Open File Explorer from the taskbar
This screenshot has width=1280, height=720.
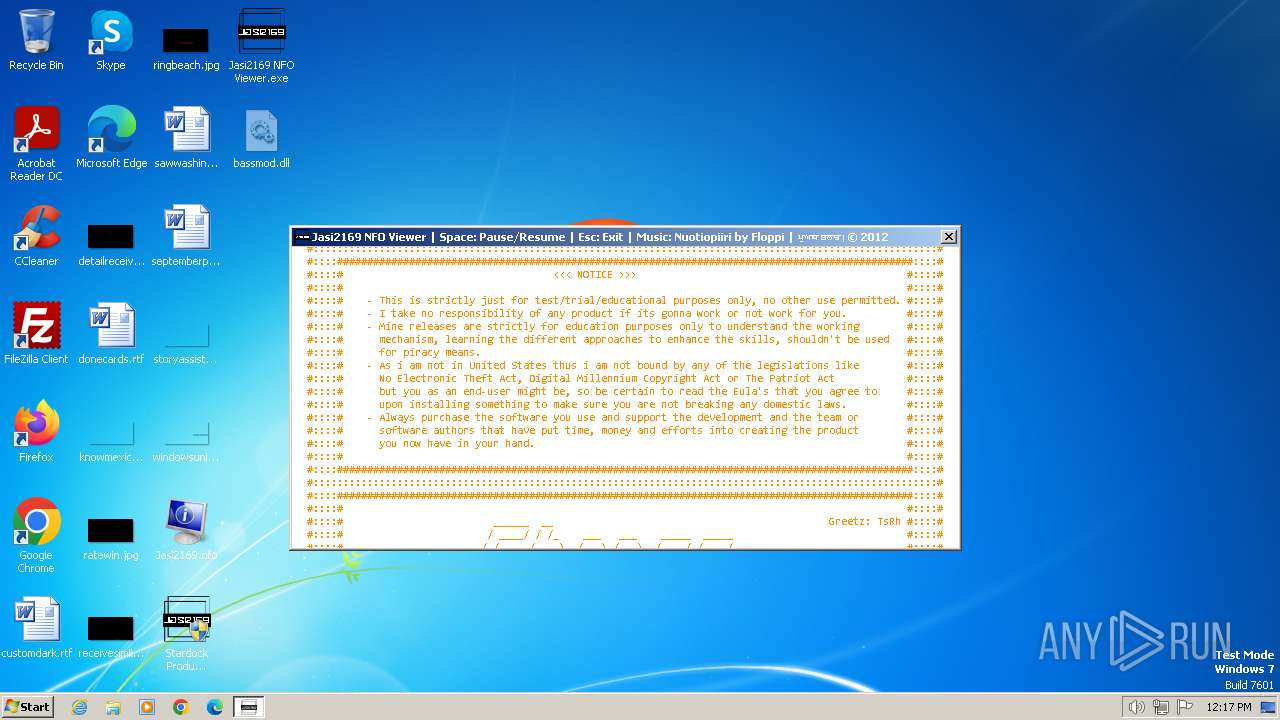click(x=113, y=707)
